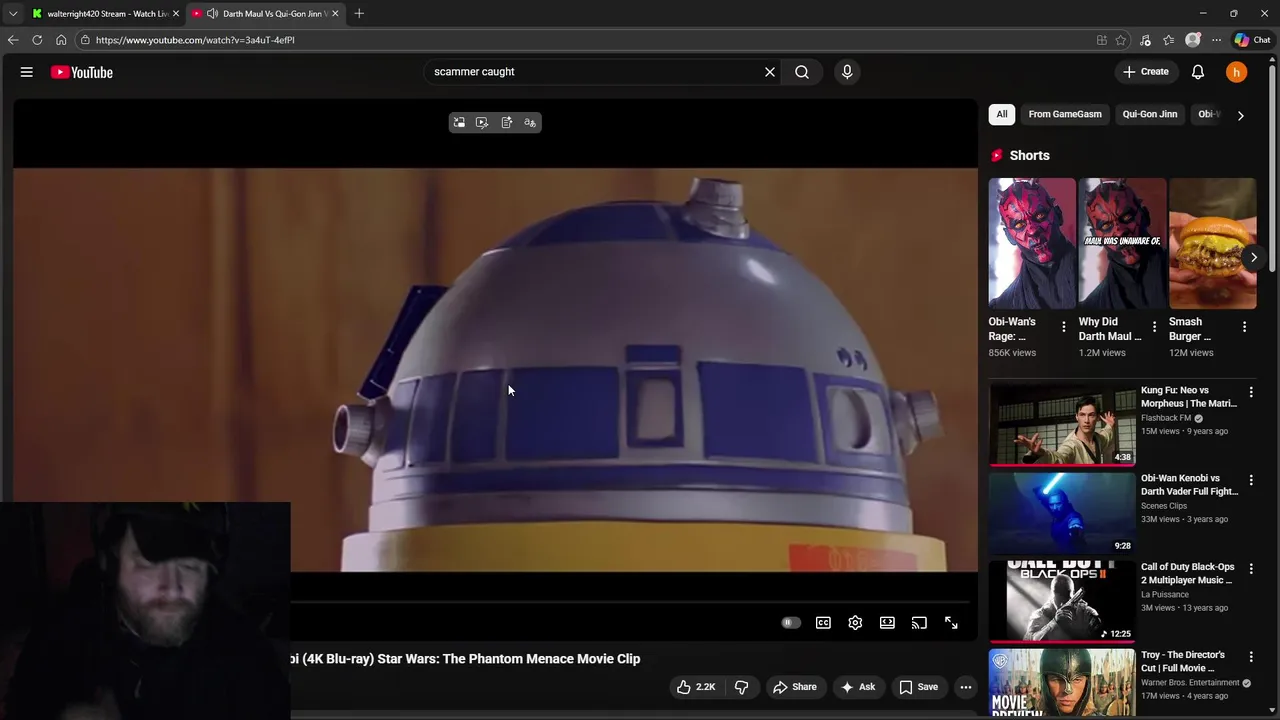This screenshot has width=1280, height=720.
Task: Open the options menu for 'Call of Duty Black-Ops 2'
Action: 1251,568
